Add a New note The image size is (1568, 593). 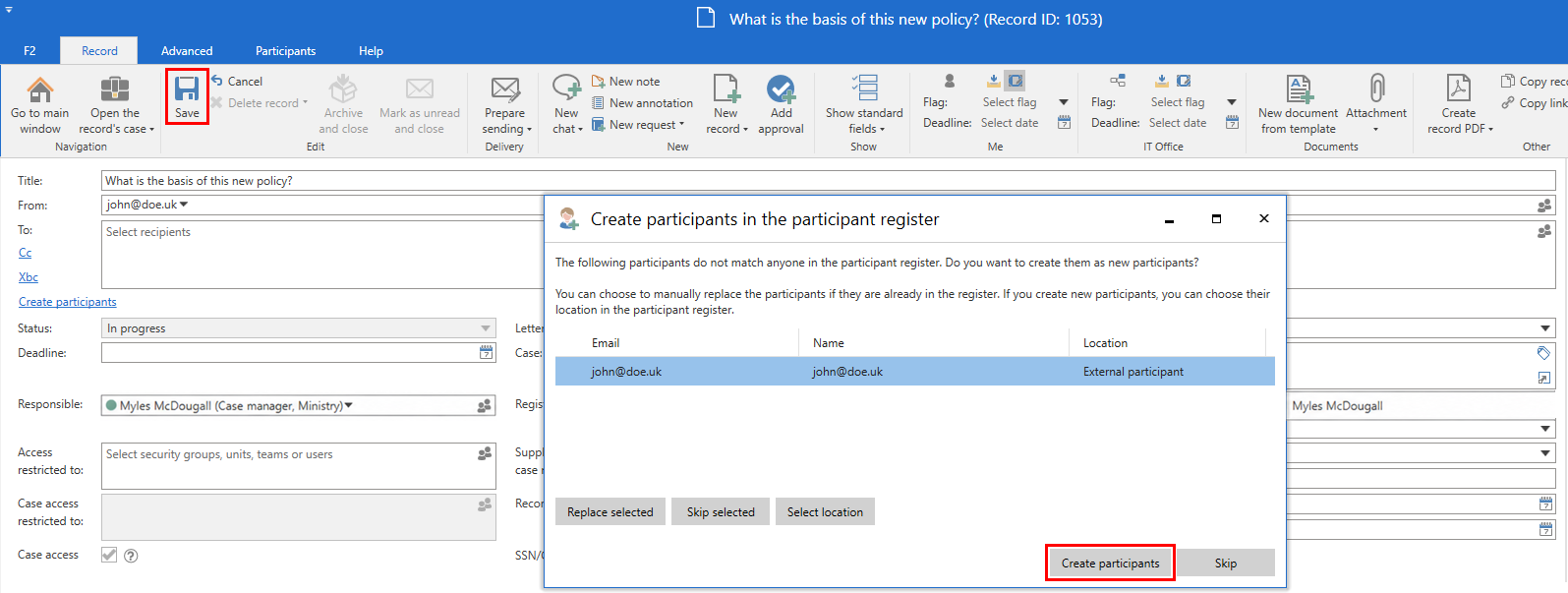point(626,82)
